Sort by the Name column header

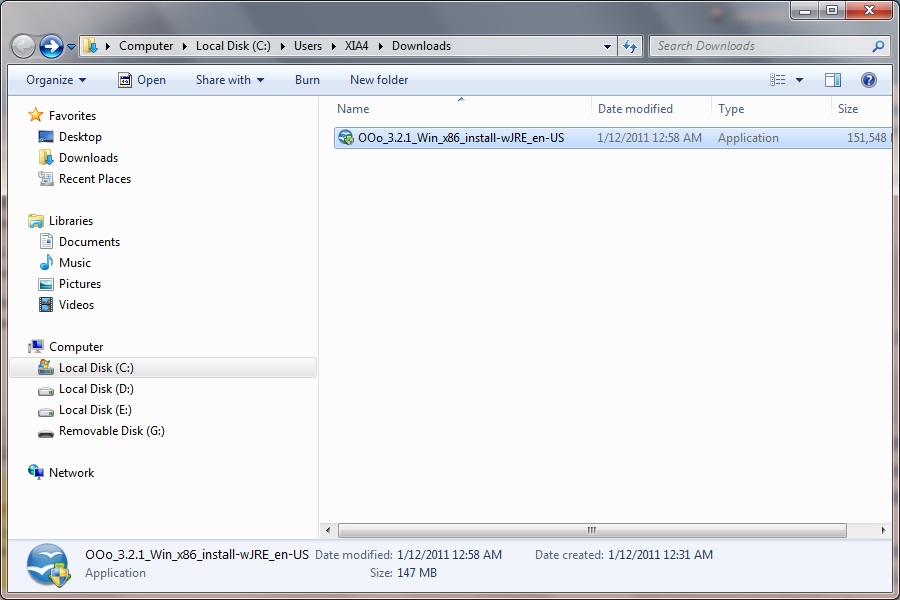(461, 109)
